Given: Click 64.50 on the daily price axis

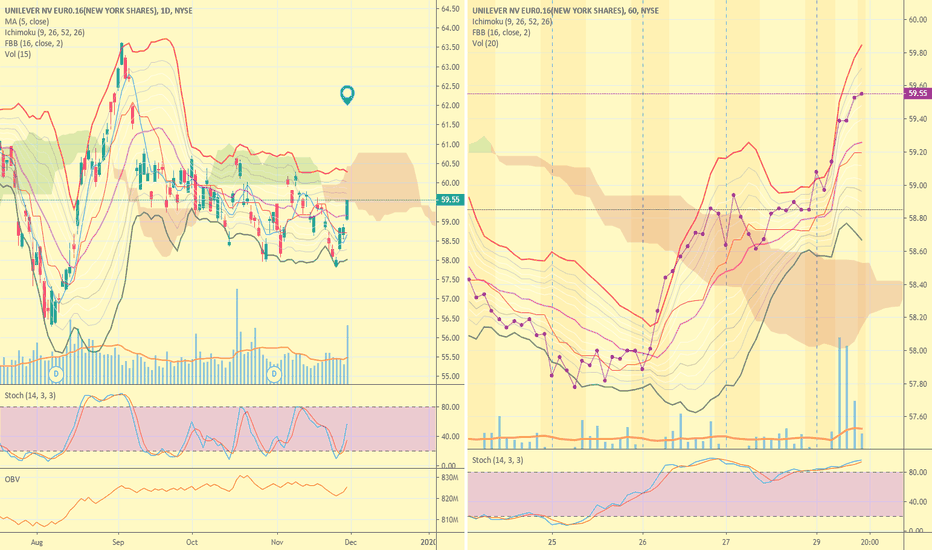Looking at the screenshot, I should point(451,9).
